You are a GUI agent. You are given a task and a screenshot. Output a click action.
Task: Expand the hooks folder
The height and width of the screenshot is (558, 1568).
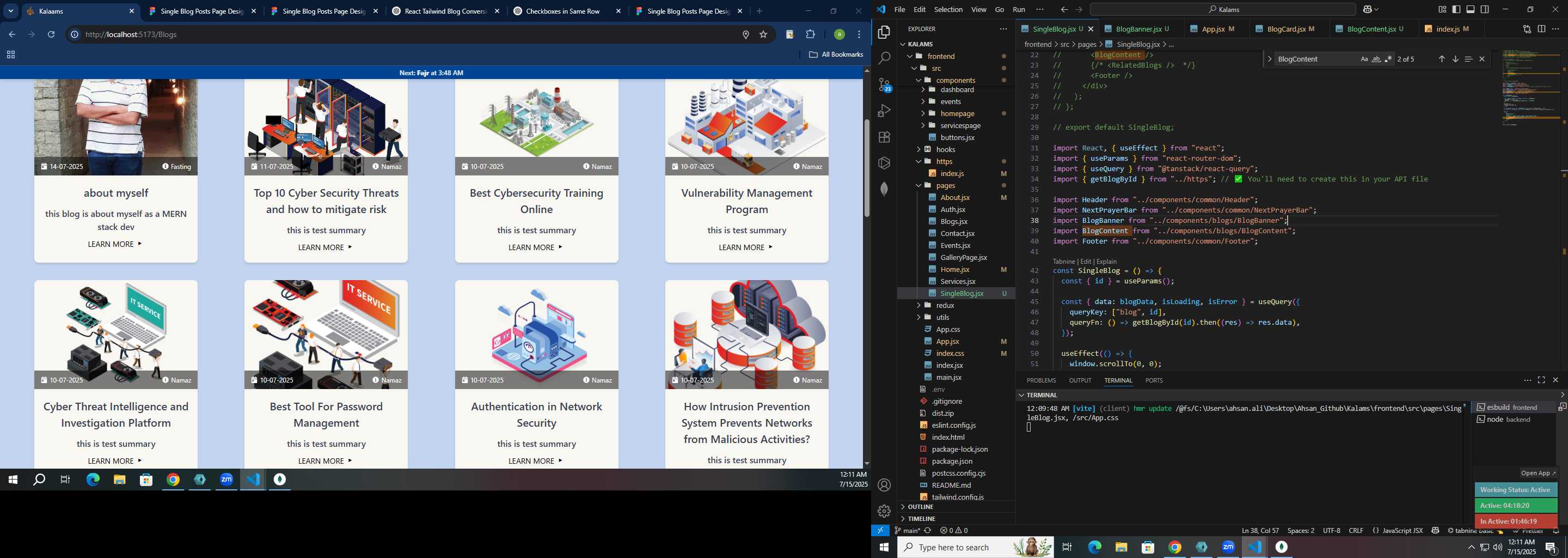pyautogui.click(x=918, y=149)
